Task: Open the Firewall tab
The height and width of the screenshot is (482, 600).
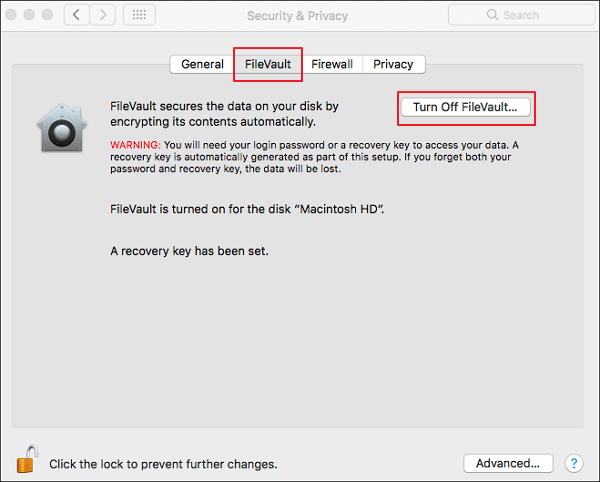Action: click(332, 64)
